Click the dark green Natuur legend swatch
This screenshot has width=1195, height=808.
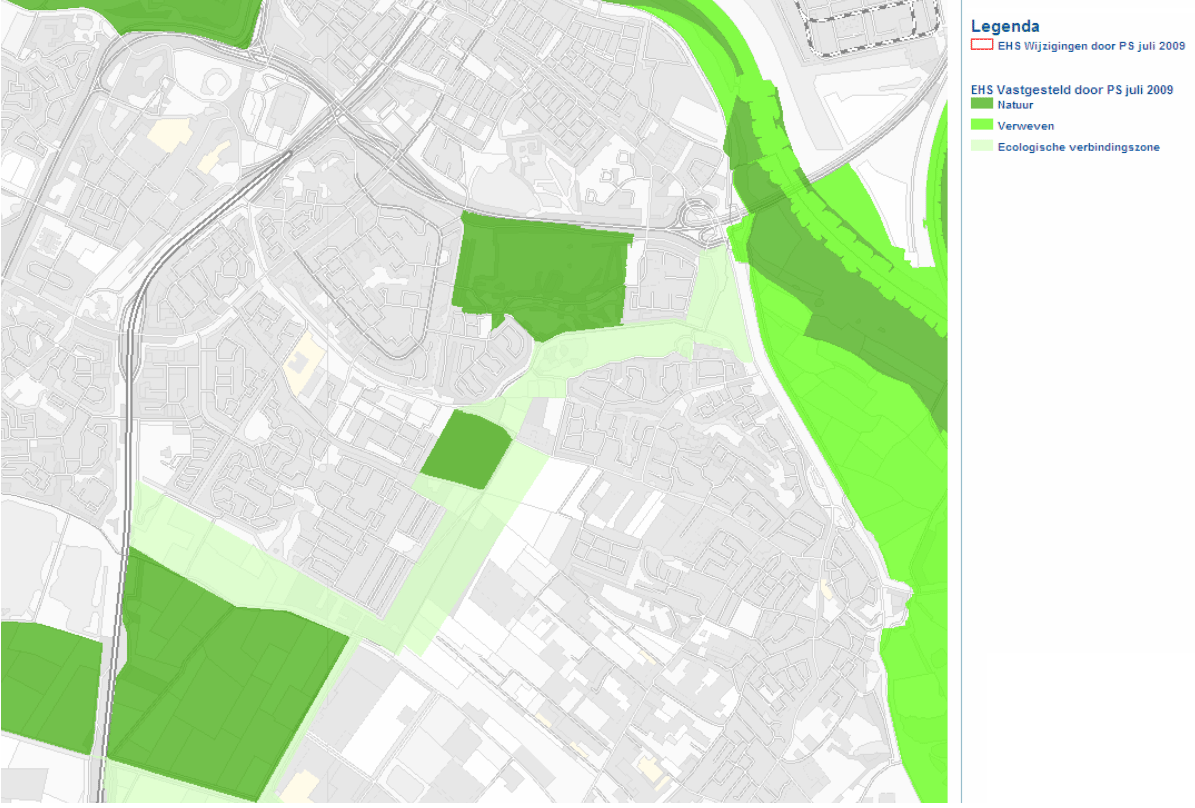pyautogui.click(x=982, y=104)
